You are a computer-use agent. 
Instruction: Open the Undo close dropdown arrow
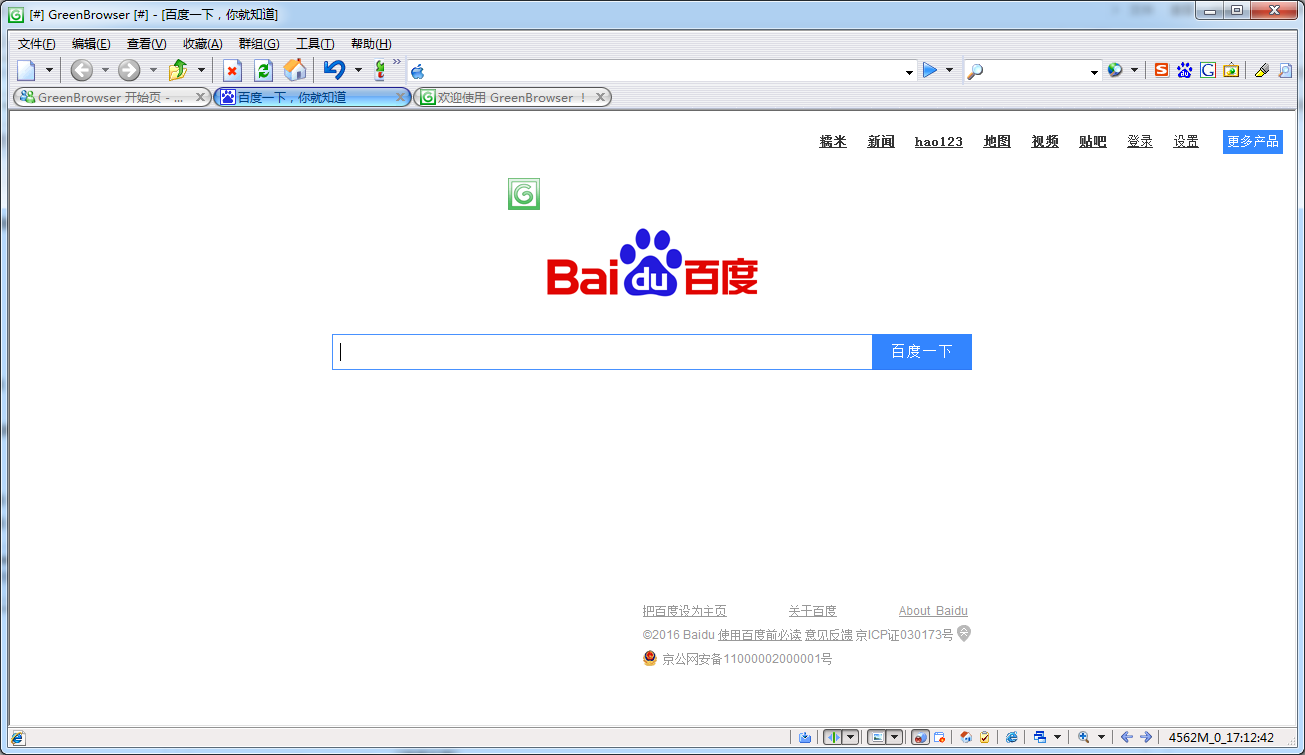click(x=358, y=71)
